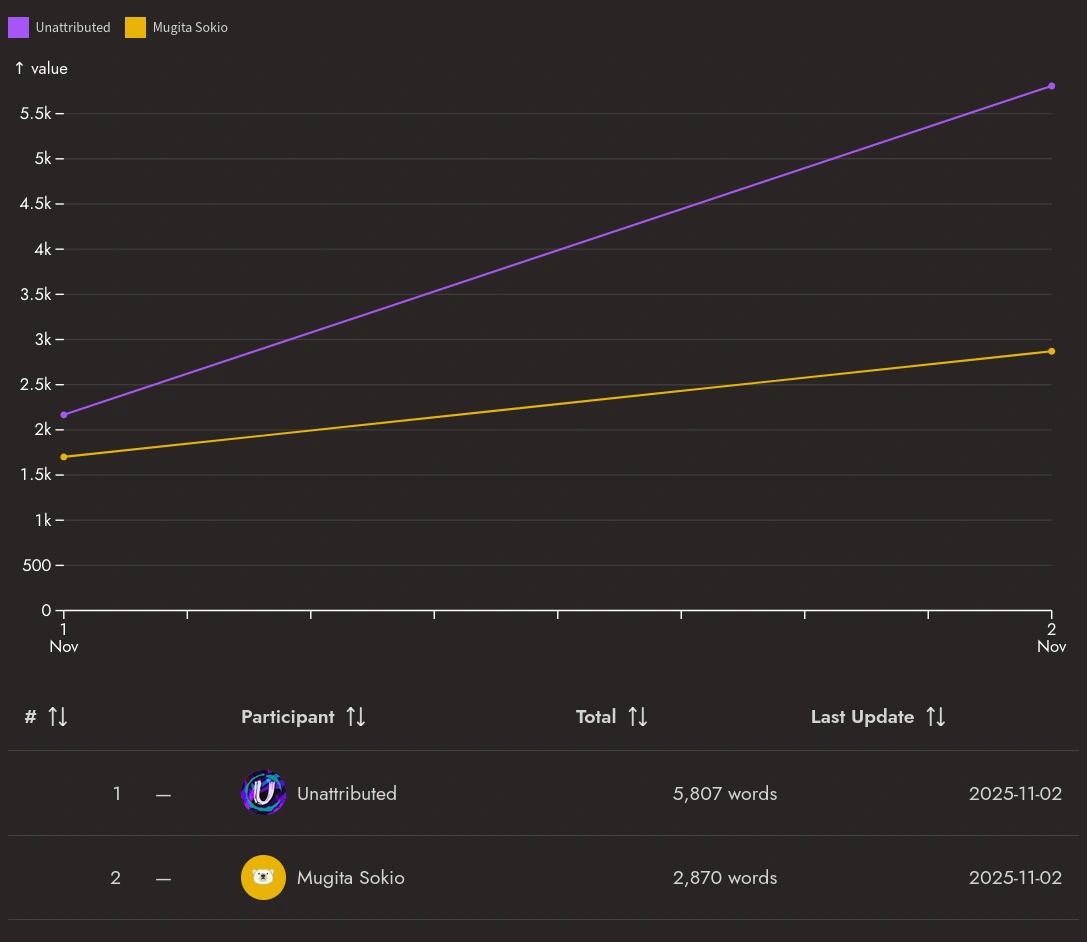Sort participants by Last Update date
Image resolution: width=1087 pixels, height=942 pixels.
(x=862, y=716)
